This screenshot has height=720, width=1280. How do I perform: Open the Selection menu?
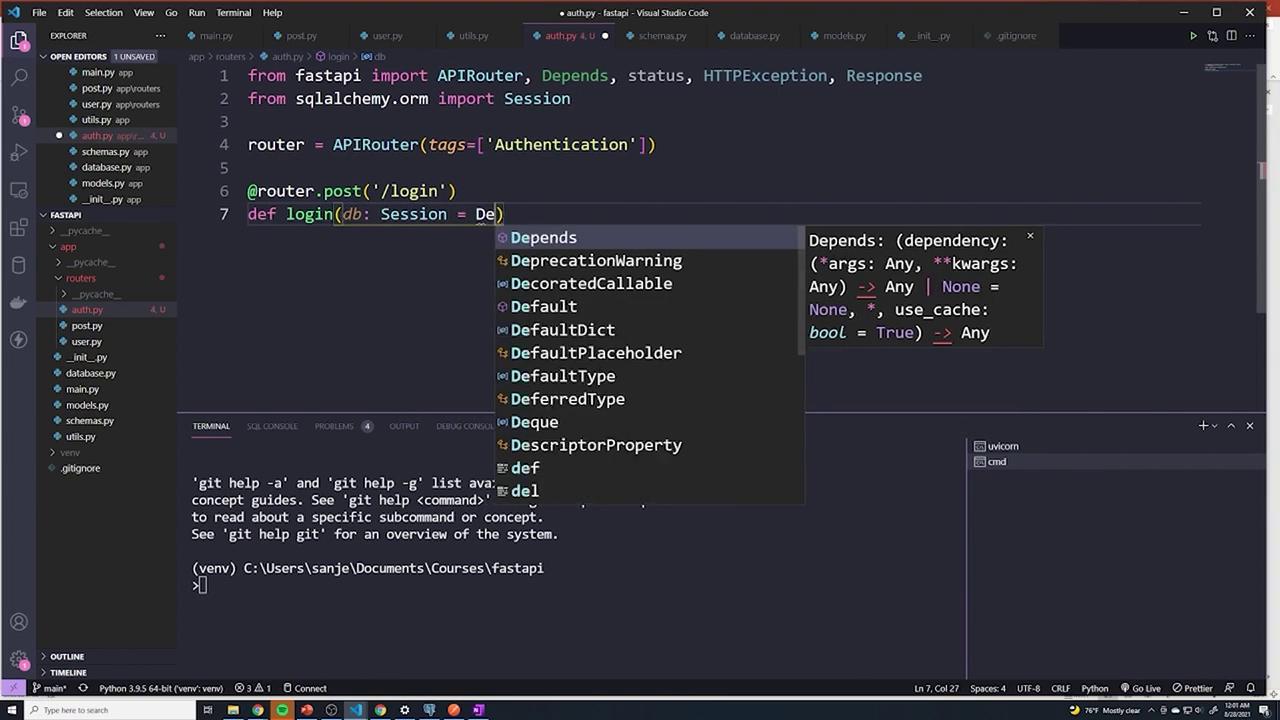(x=103, y=12)
